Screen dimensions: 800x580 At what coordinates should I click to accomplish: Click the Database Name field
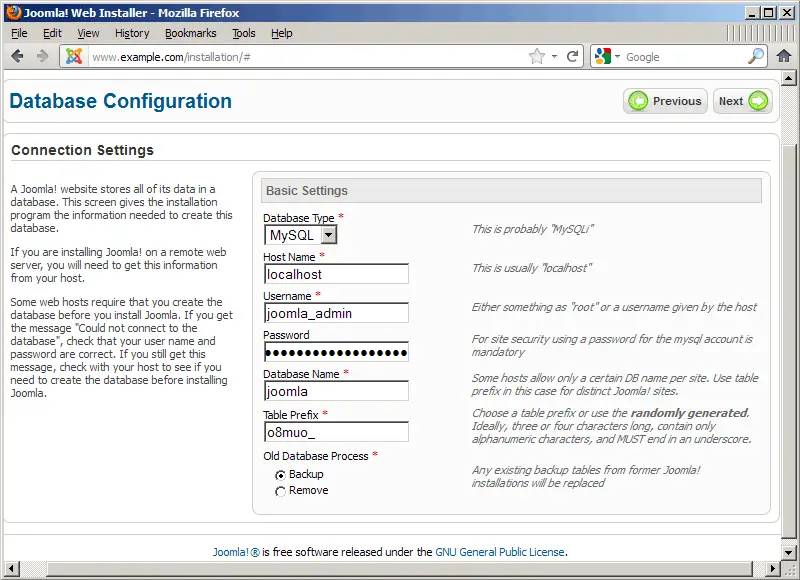pyautogui.click(x=336, y=391)
